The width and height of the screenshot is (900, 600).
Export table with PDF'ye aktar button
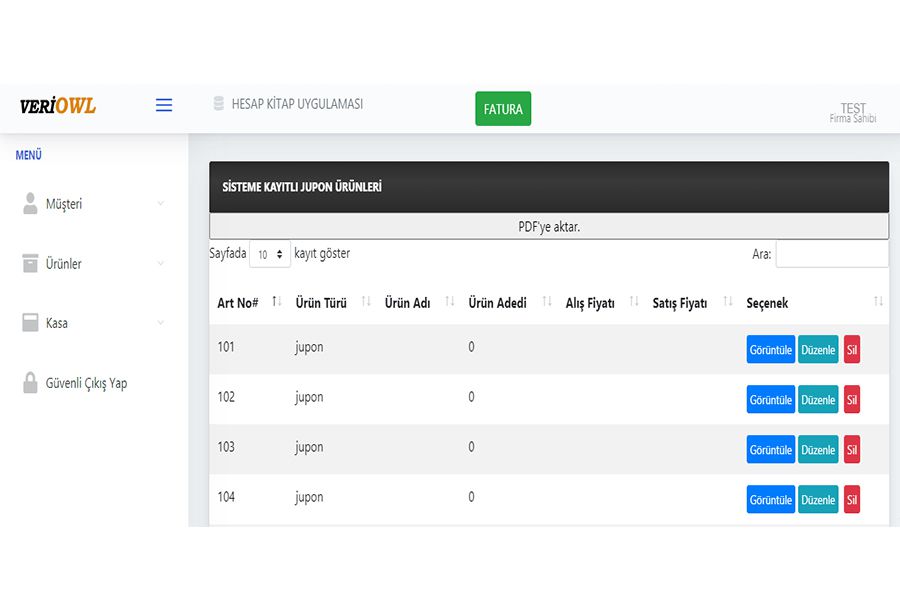549,226
